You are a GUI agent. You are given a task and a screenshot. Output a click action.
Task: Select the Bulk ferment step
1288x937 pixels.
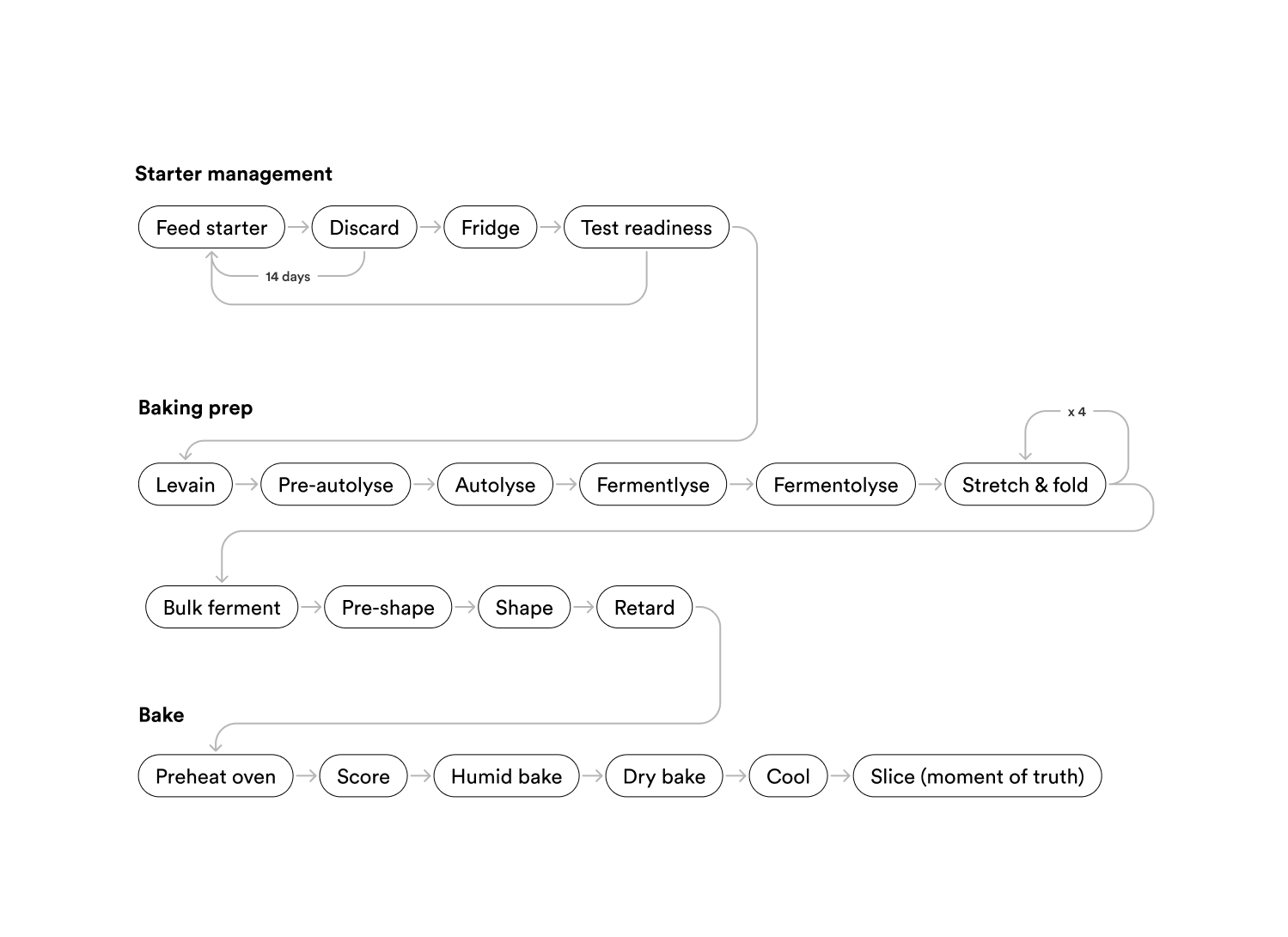[222, 608]
